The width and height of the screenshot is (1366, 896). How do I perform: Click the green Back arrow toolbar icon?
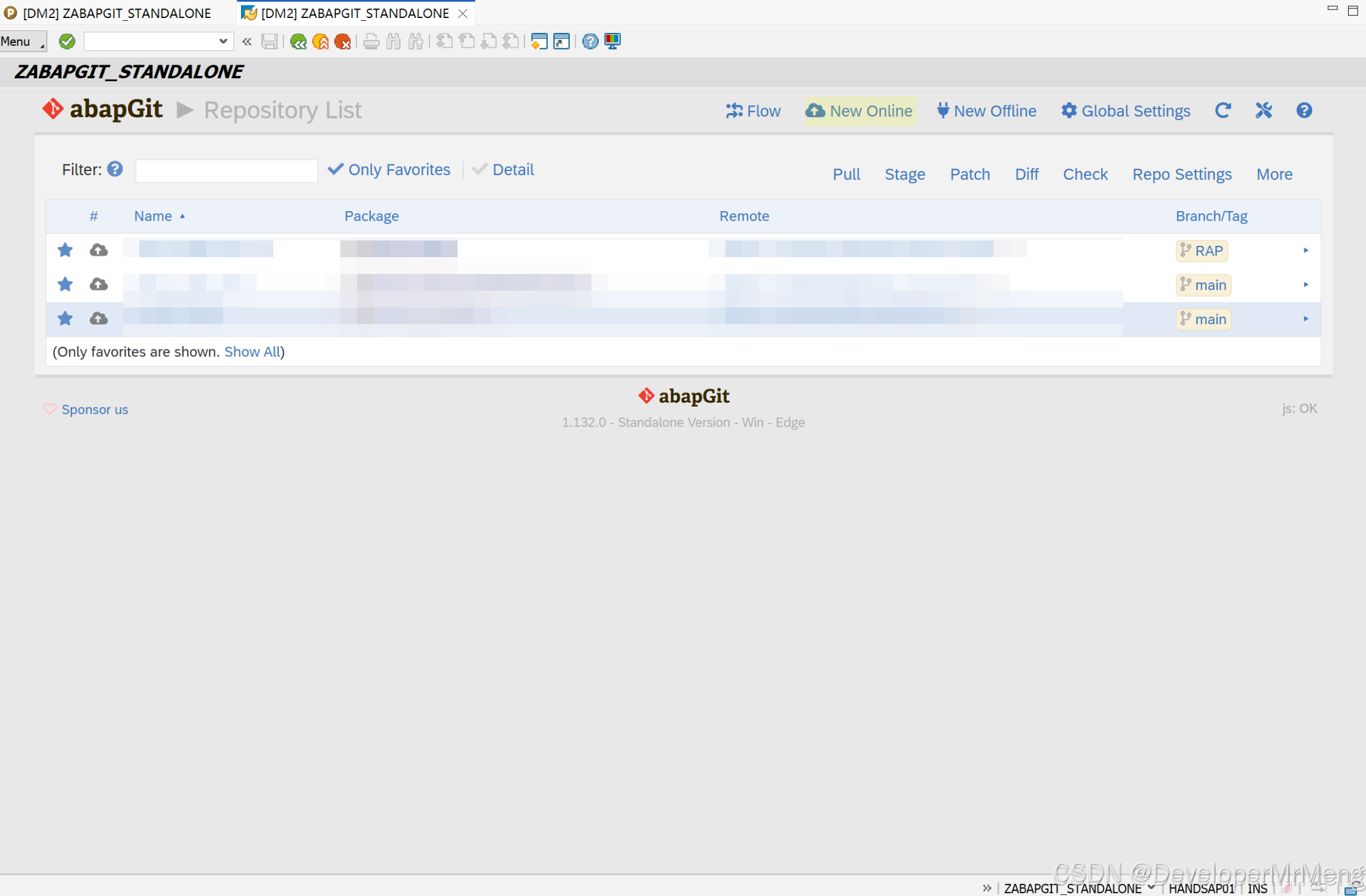(x=298, y=41)
